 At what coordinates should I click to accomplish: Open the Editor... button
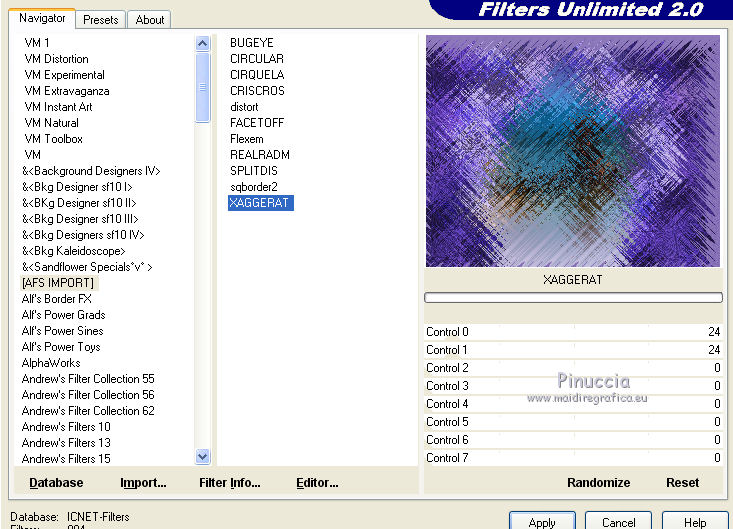(317, 483)
